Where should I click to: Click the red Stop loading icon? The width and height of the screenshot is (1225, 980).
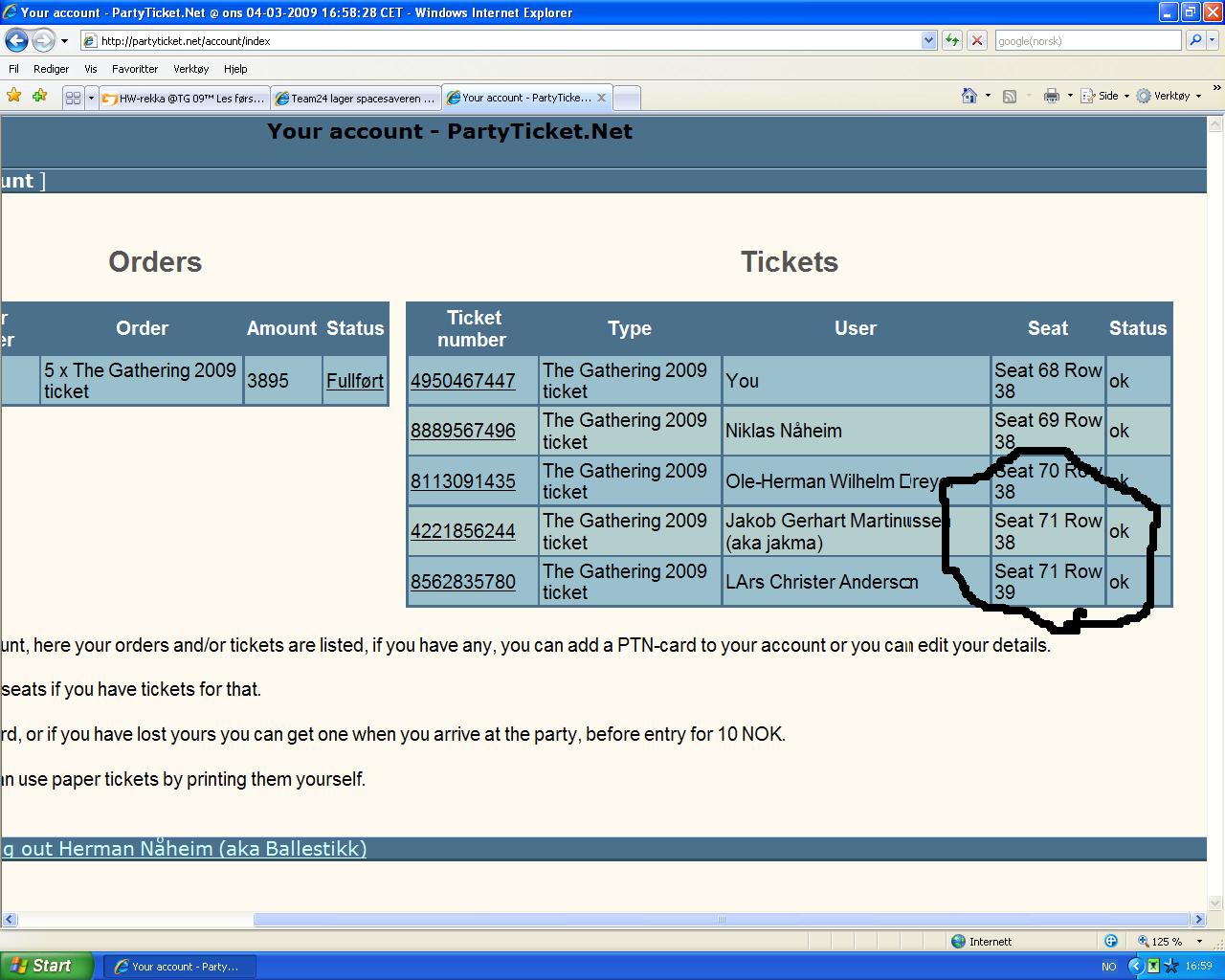pos(977,41)
